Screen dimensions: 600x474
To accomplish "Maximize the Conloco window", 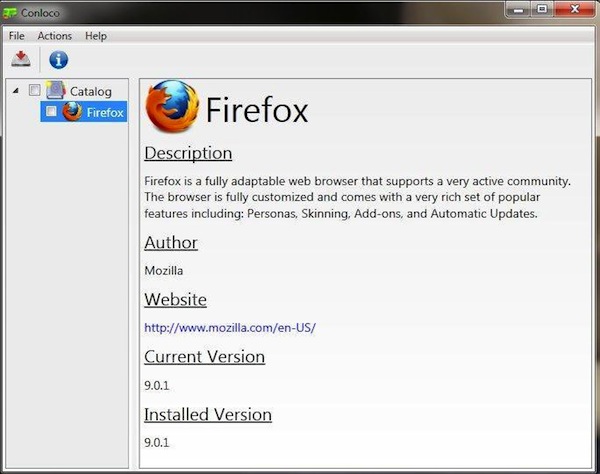I will (x=542, y=9).
